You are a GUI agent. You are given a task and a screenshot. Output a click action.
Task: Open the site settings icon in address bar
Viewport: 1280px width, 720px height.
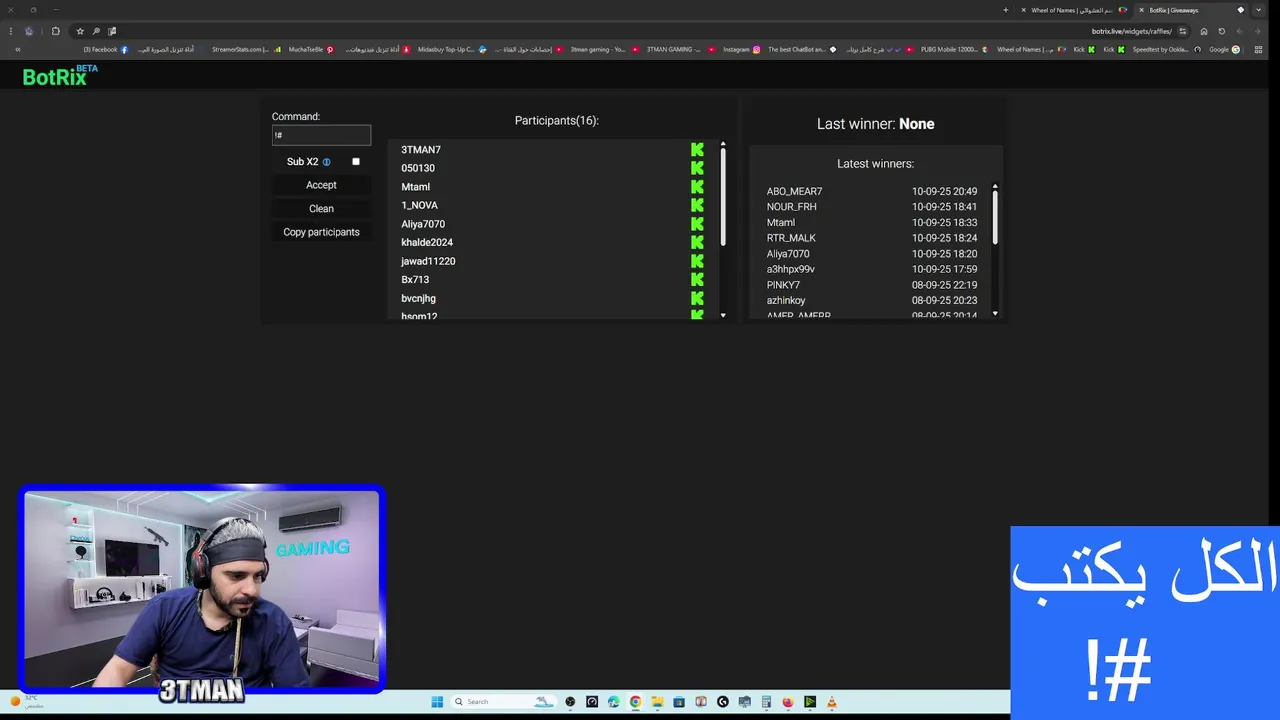[1183, 31]
